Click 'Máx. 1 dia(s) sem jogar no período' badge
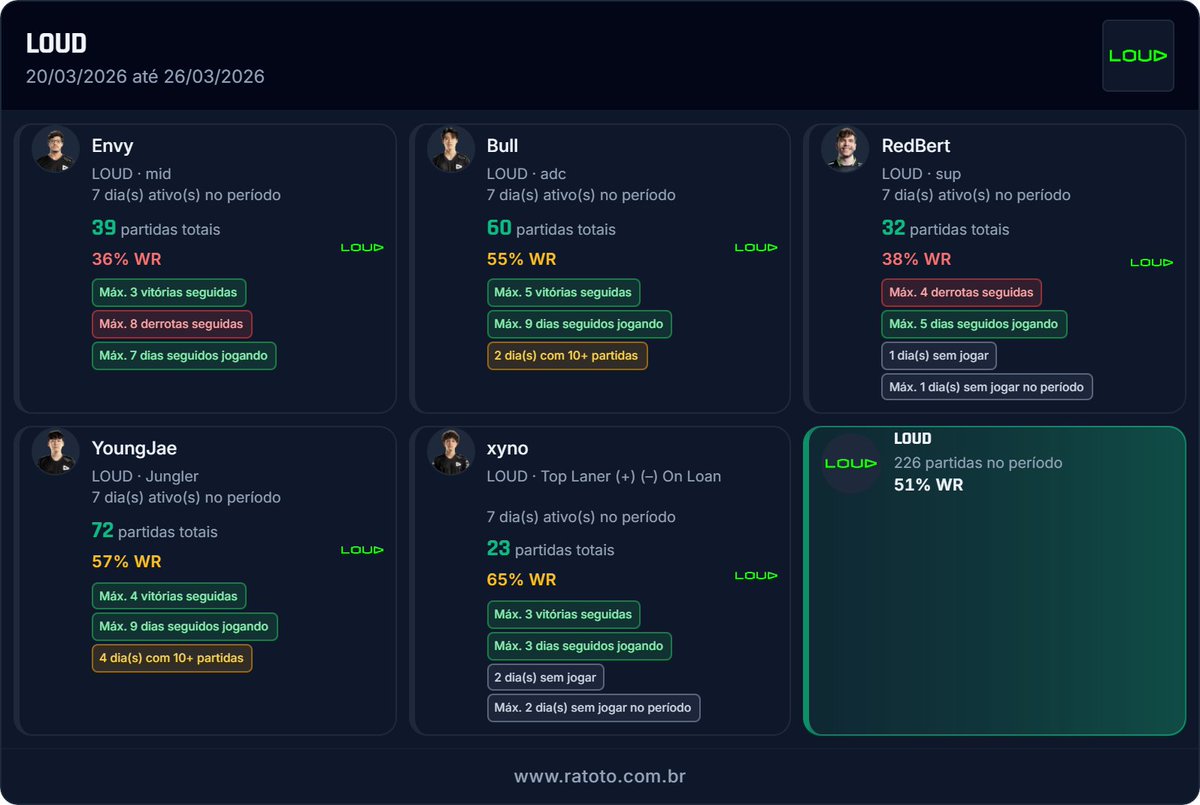This screenshot has width=1200, height=805. 987,386
